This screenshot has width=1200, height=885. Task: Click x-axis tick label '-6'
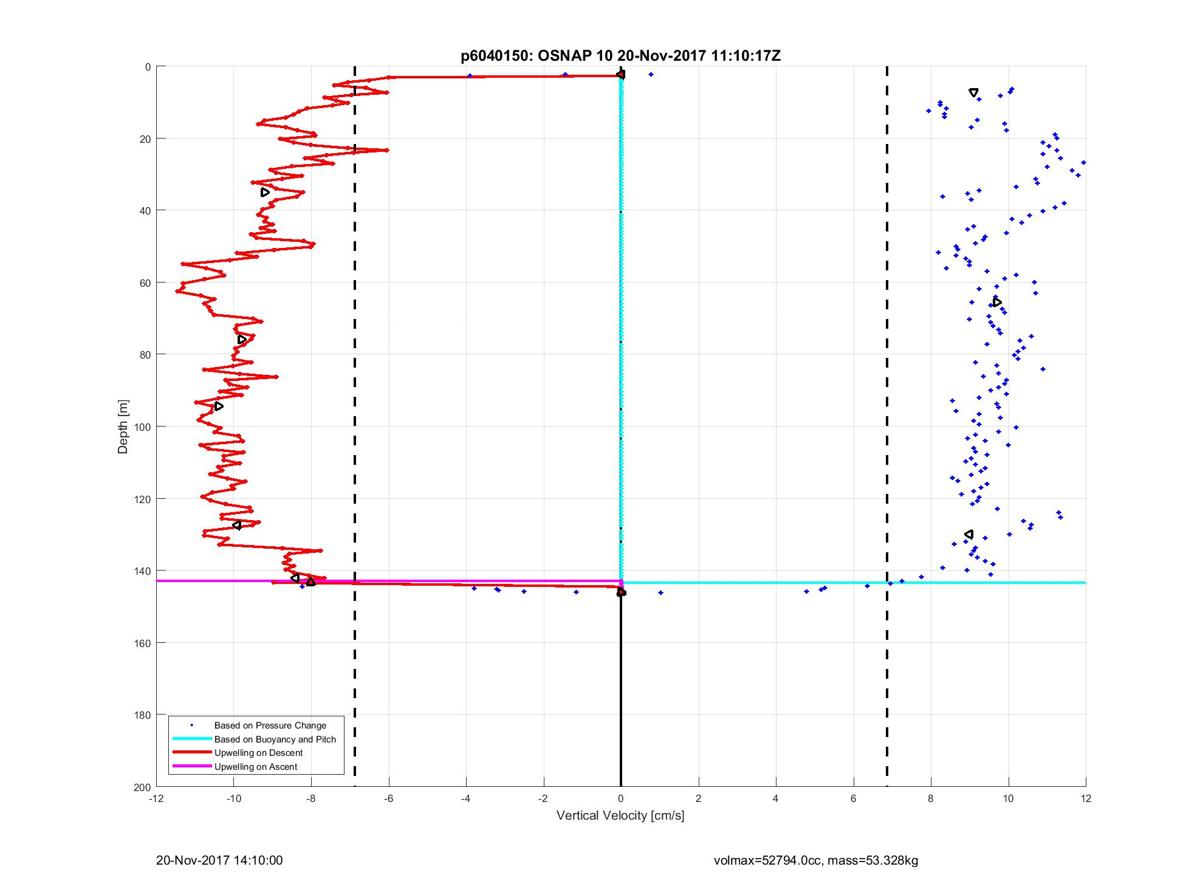pos(388,799)
